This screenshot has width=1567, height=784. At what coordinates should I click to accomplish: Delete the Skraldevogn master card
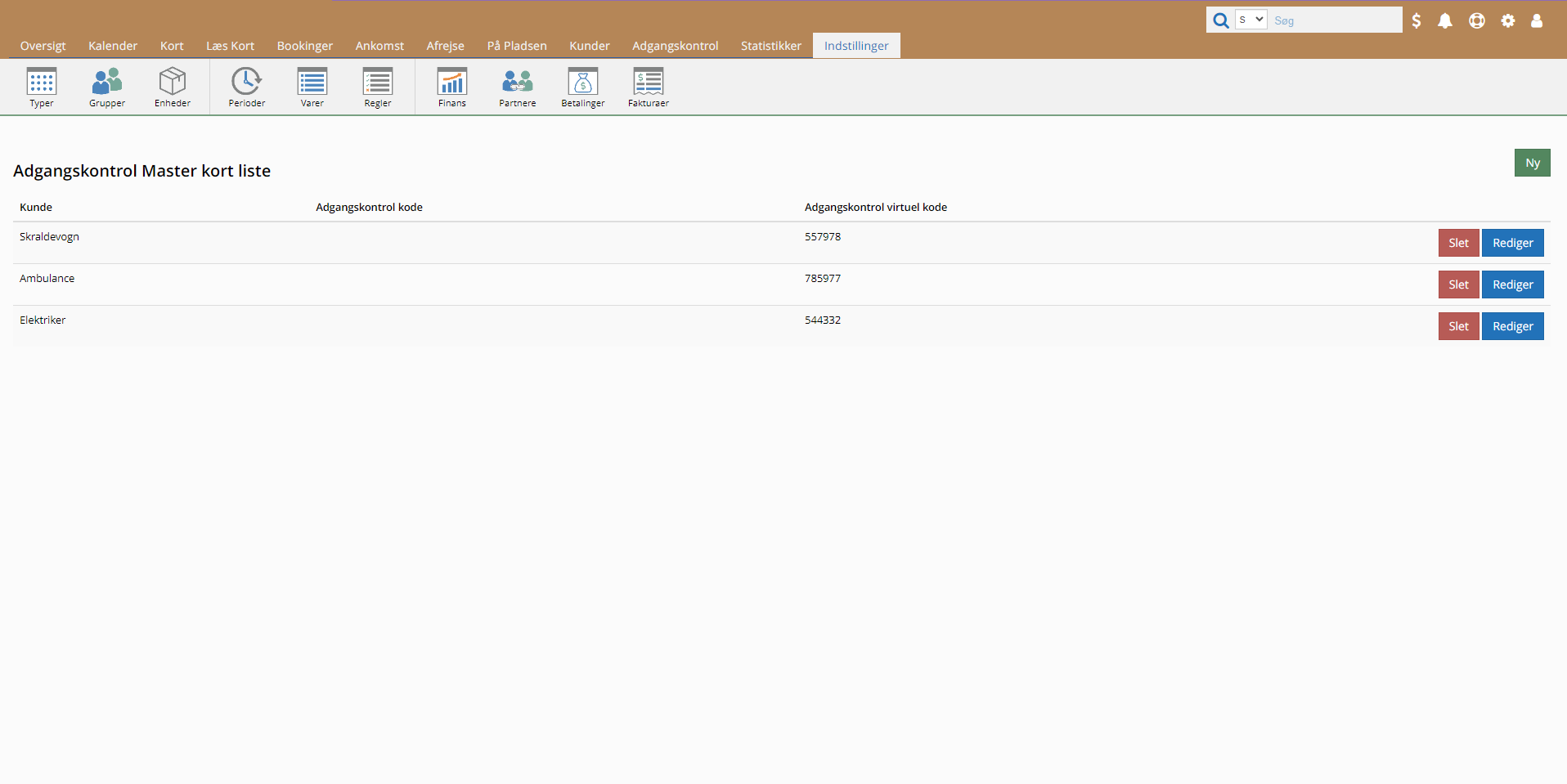[1458, 243]
